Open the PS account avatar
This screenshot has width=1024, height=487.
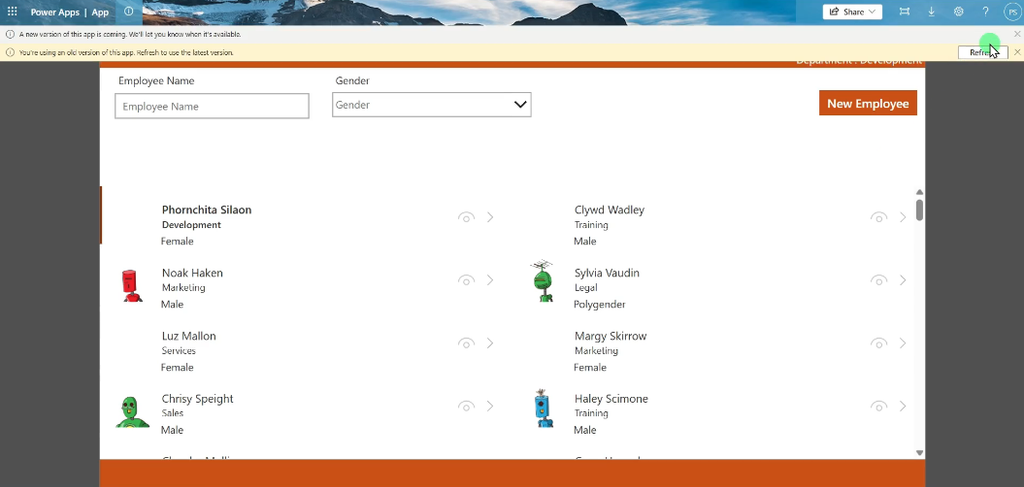click(1012, 12)
